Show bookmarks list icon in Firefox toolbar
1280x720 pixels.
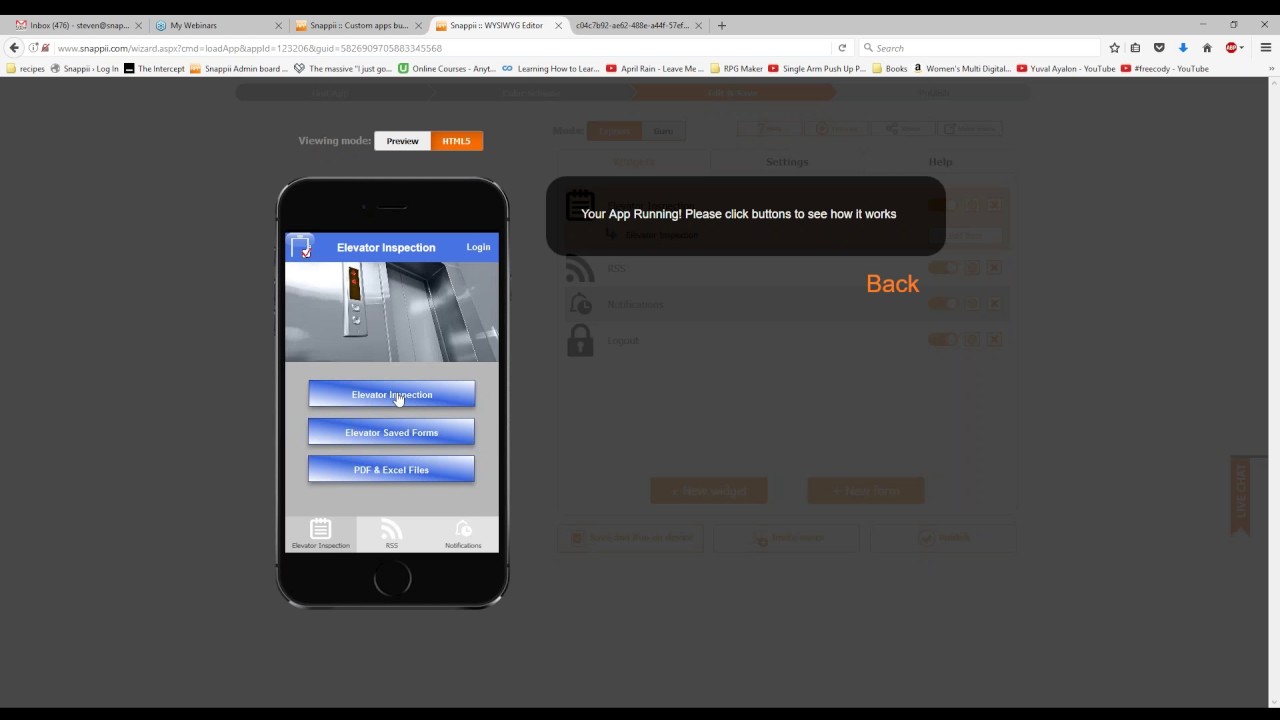click(x=1136, y=48)
